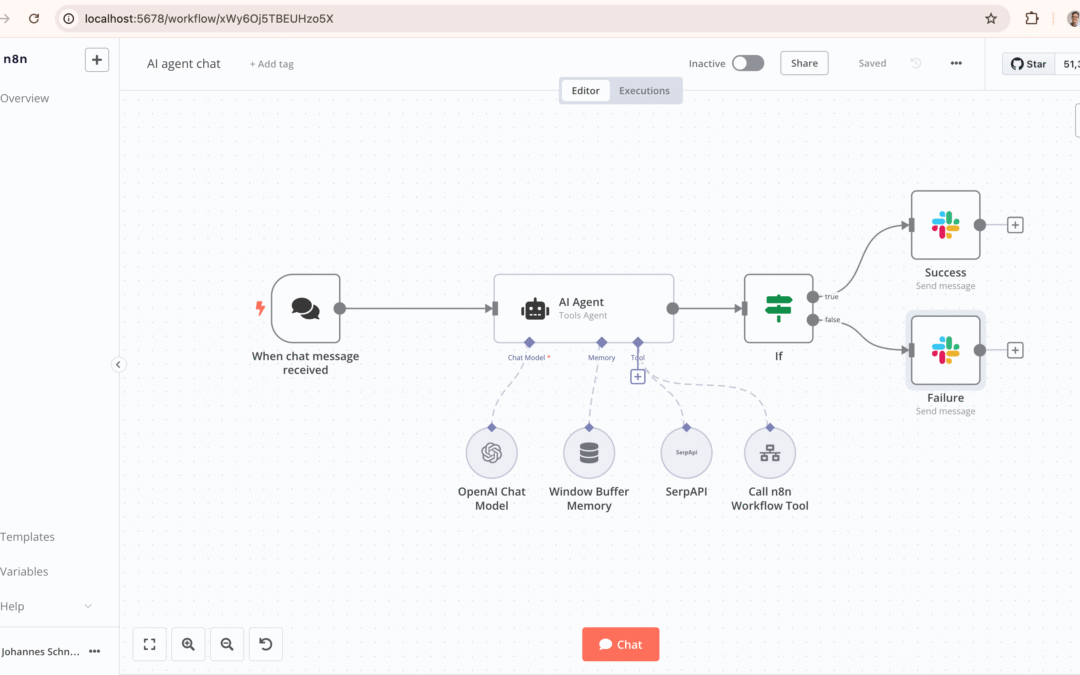Click the AI Agent Chat Model connector
Screen dimensions: 1080x675
[x=529, y=342]
